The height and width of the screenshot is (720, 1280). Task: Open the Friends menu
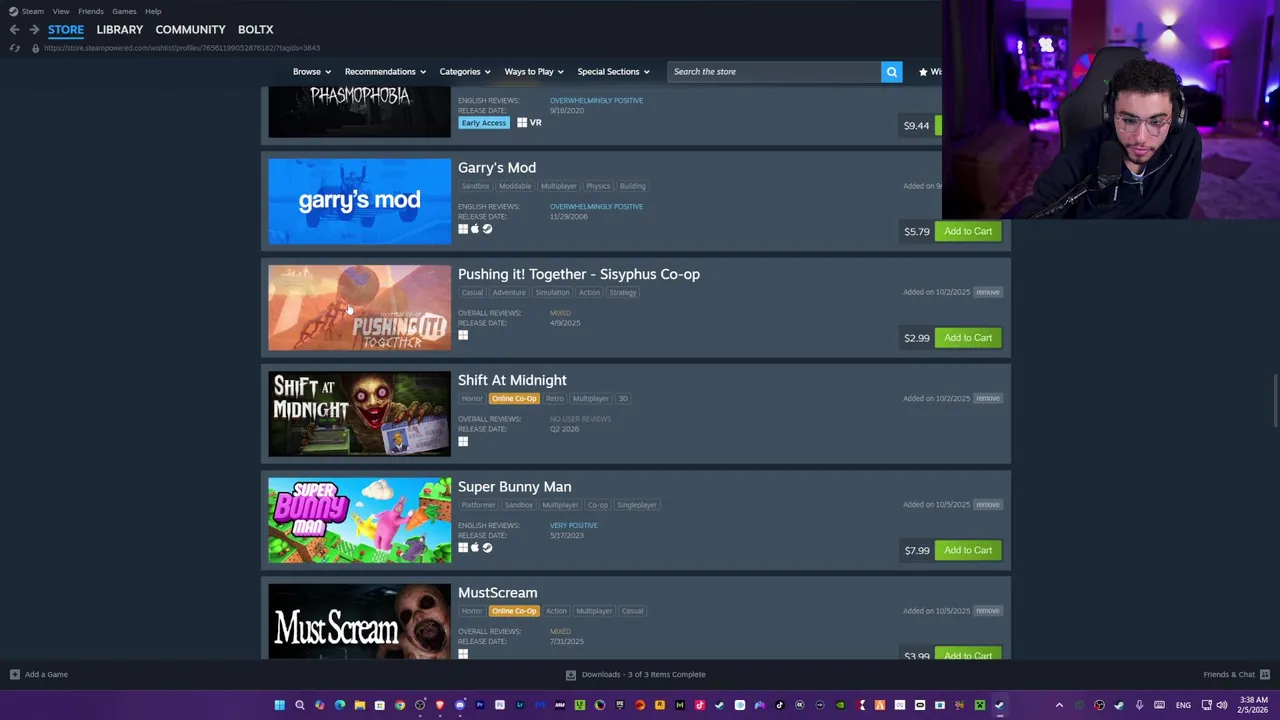coord(91,11)
